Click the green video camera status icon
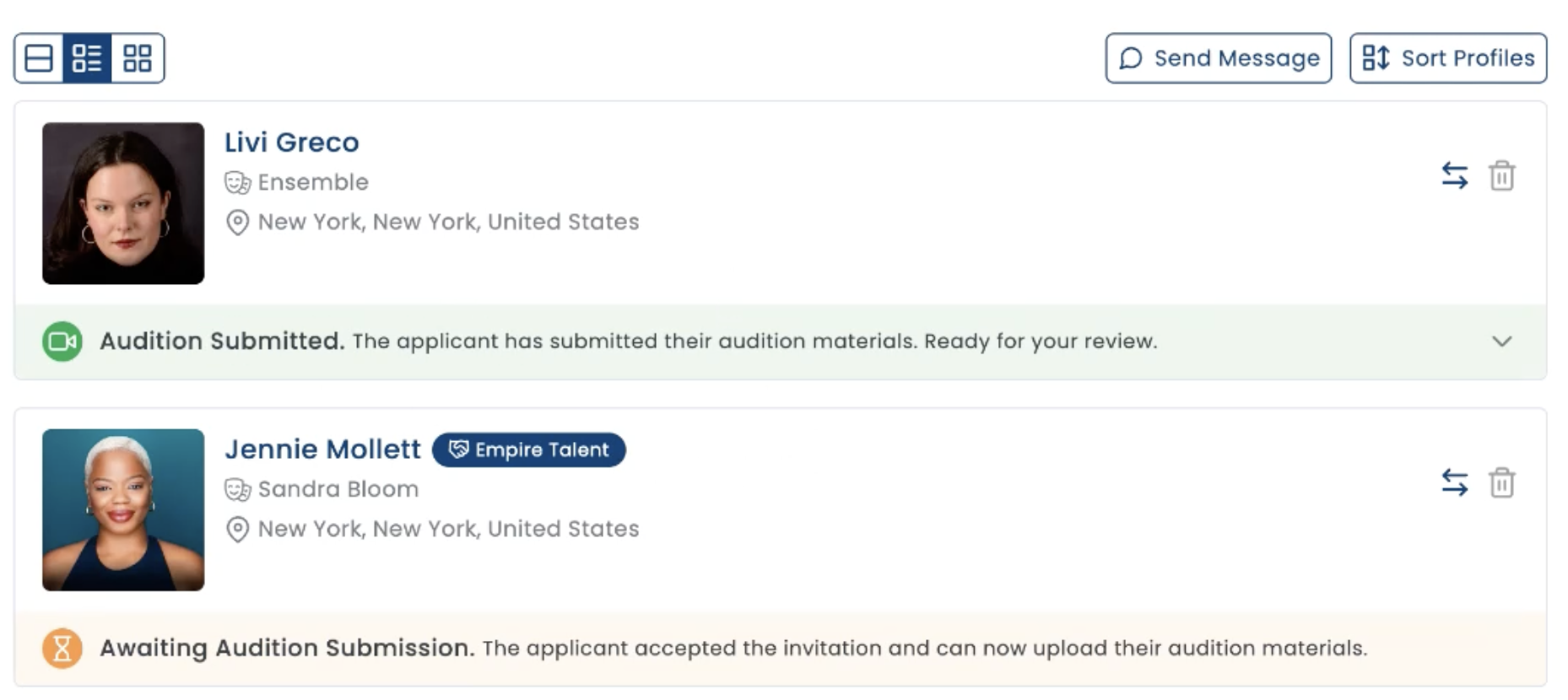 (x=62, y=342)
